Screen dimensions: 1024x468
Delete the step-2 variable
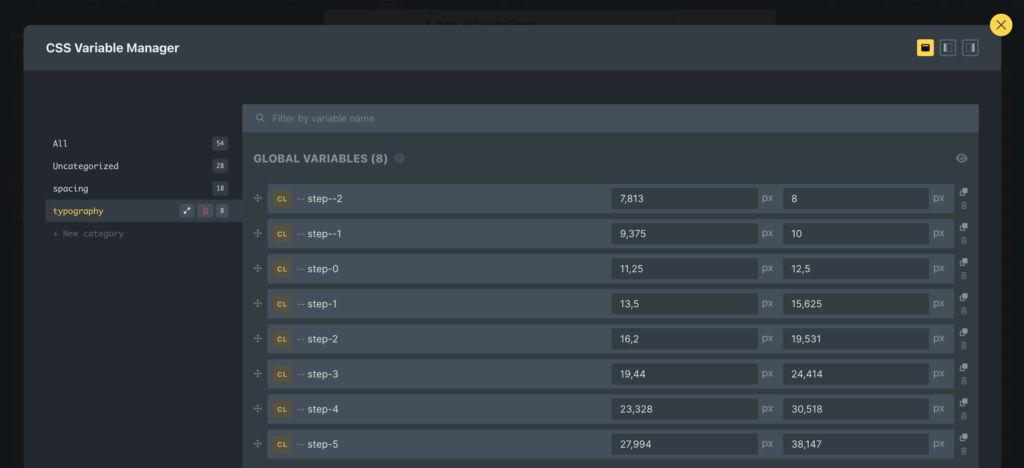964,346
